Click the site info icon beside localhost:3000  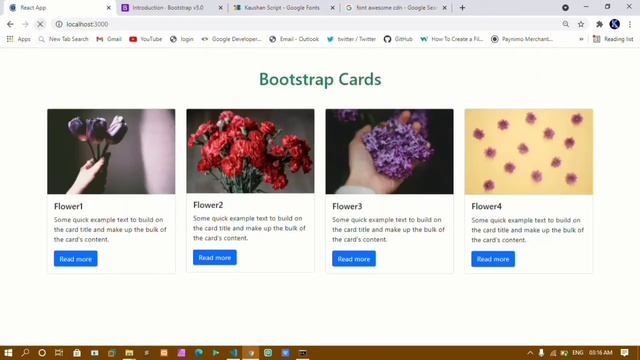click(x=59, y=24)
